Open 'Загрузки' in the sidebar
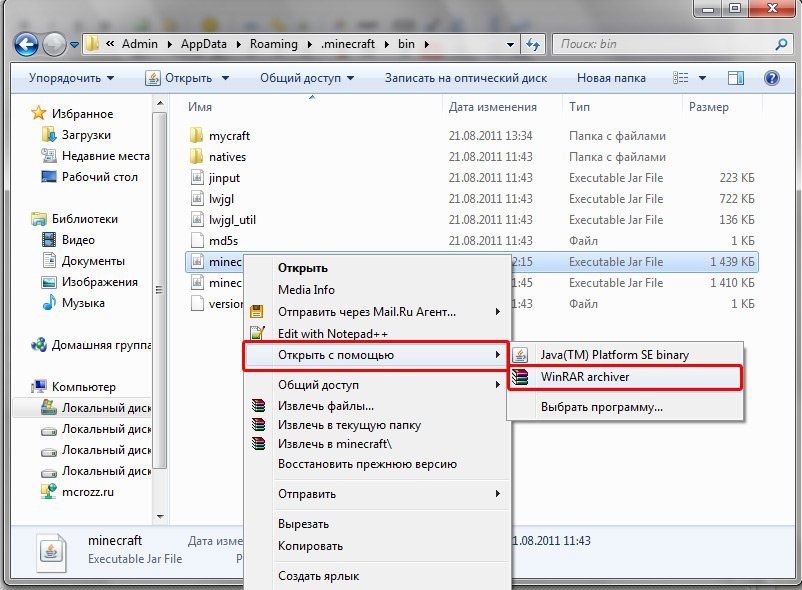 (77, 135)
